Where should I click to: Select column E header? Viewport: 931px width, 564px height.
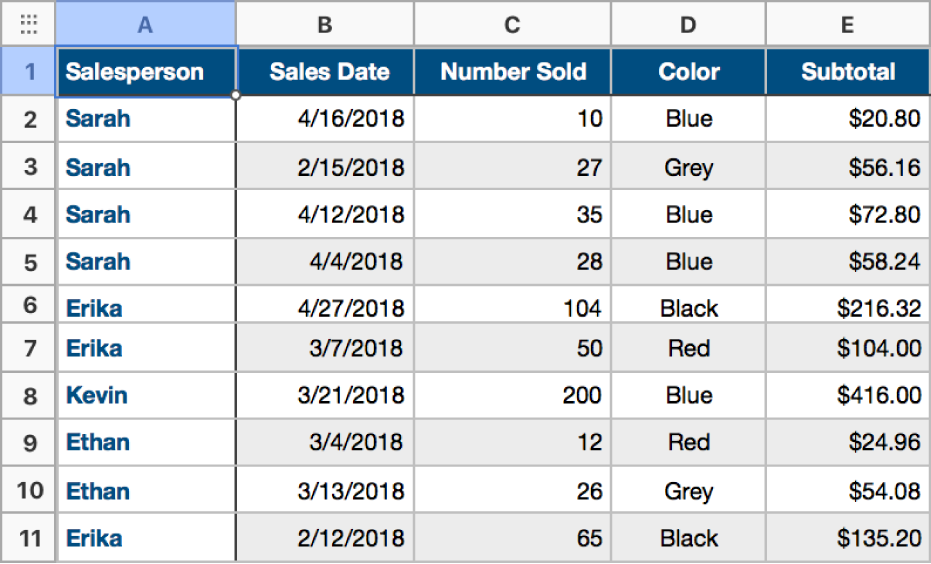coord(848,24)
